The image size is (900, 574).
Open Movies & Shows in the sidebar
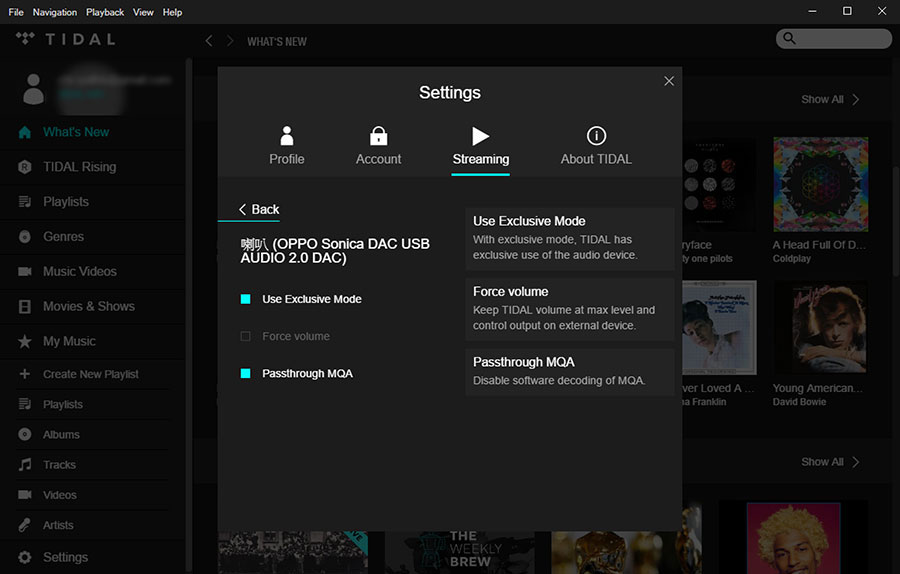89,307
